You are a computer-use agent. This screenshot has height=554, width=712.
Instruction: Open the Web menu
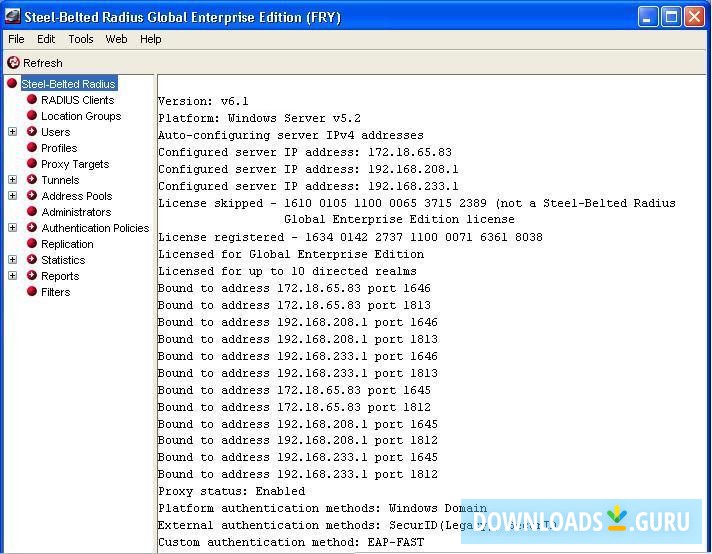[x=116, y=39]
